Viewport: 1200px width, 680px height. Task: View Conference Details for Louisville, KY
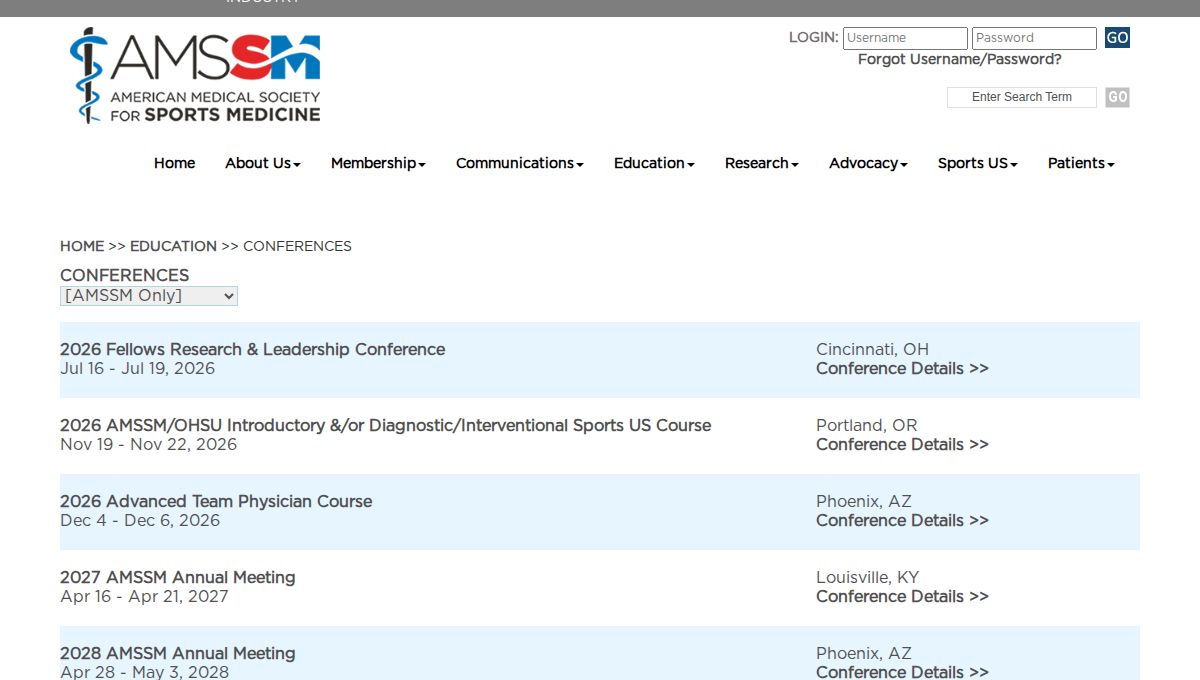[902, 596]
